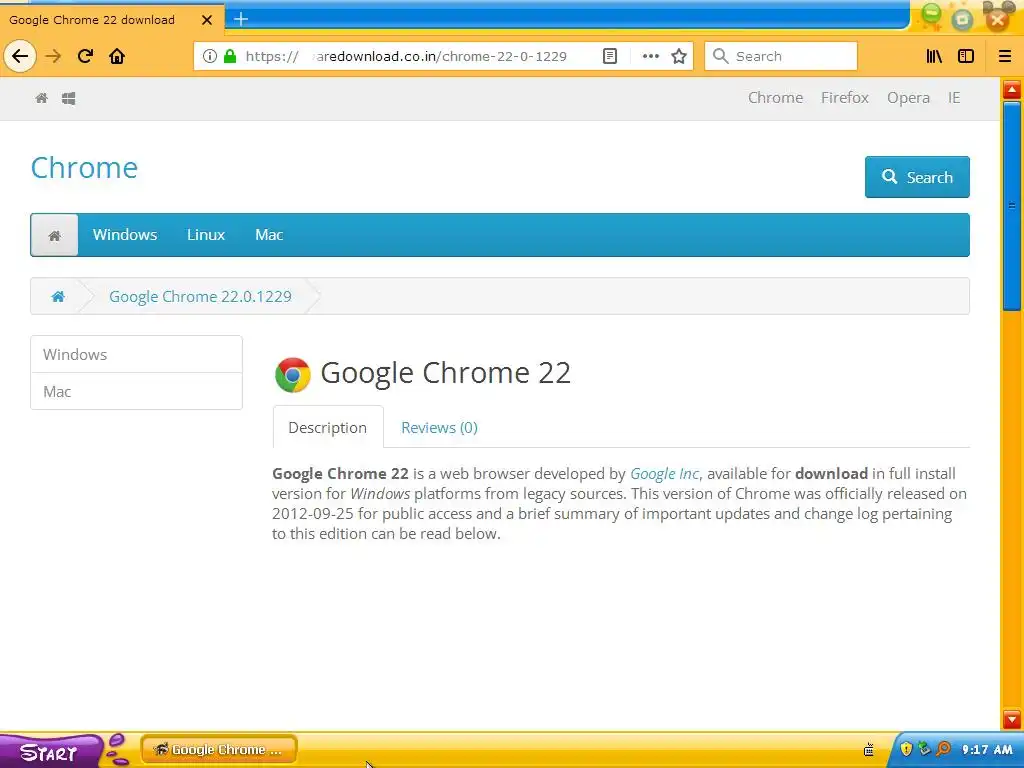Click Google Chrome 22.0.1229 breadcrumb link

(x=200, y=296)
